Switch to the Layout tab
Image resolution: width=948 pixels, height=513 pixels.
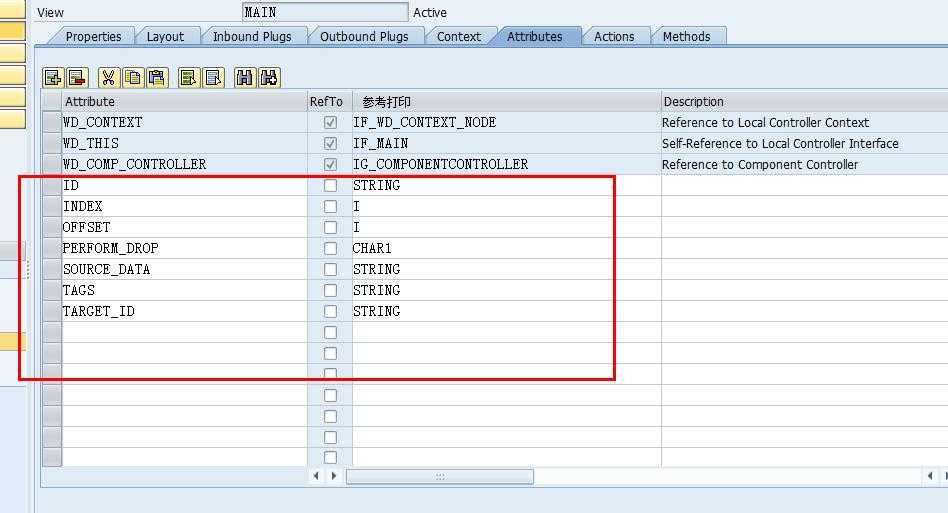tap(165, 36)
